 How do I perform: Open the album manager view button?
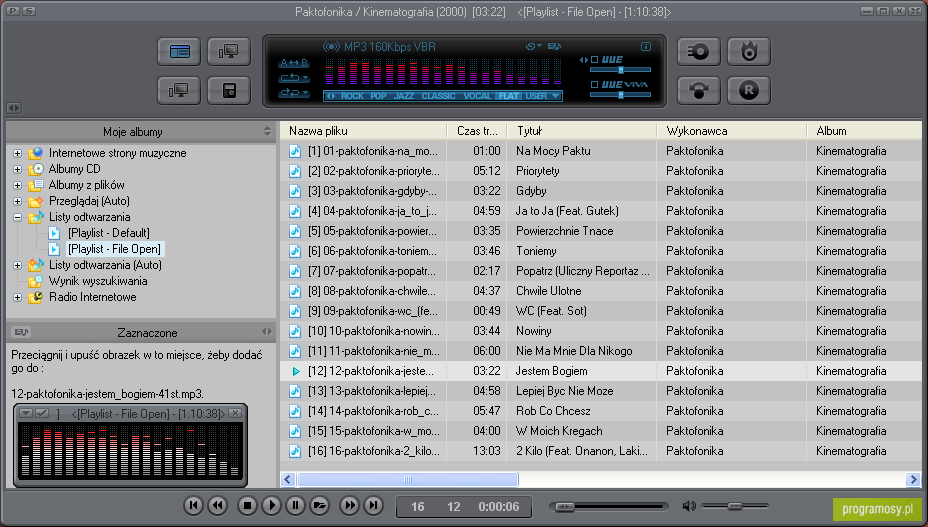179,52
